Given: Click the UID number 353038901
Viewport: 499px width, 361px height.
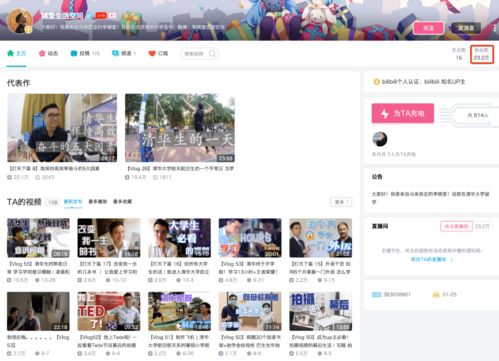Looking at the screenshot, I should 397,295.
